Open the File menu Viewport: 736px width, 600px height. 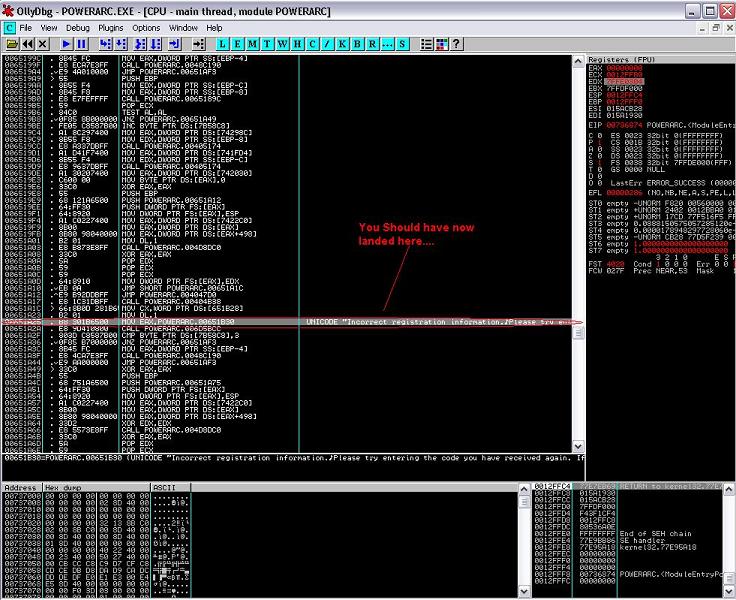[26, 28]
